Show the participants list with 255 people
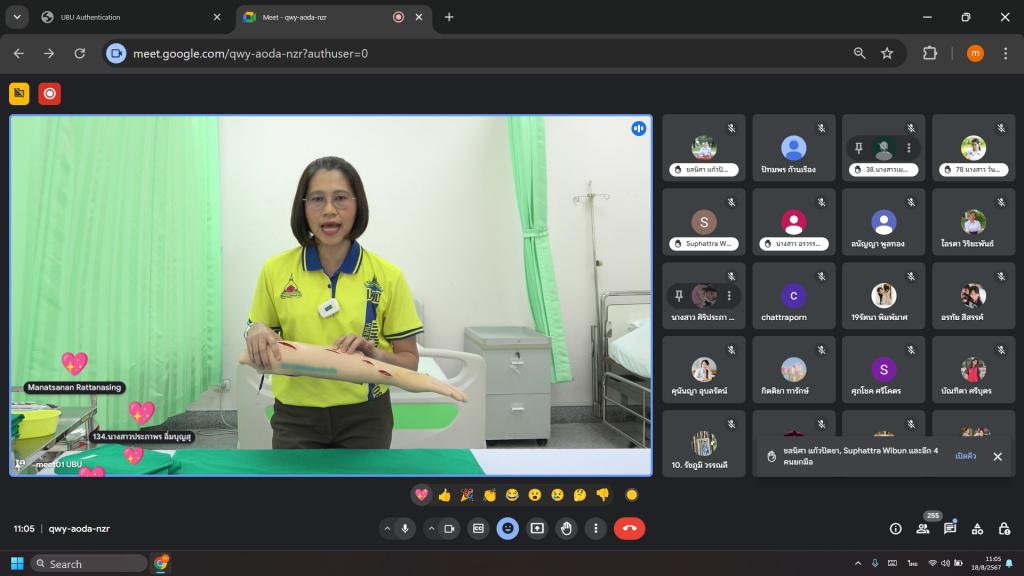Screen dimensions: 1024x576 pos(923,528)
